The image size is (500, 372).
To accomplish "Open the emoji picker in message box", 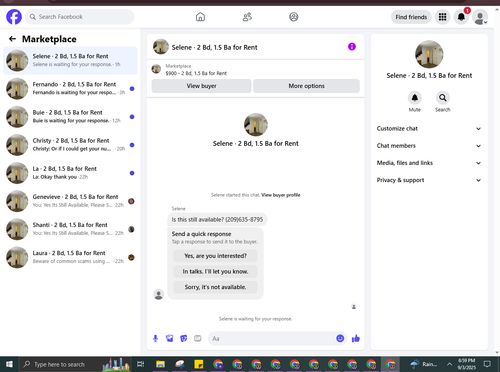I will click(x=340, y=339).
